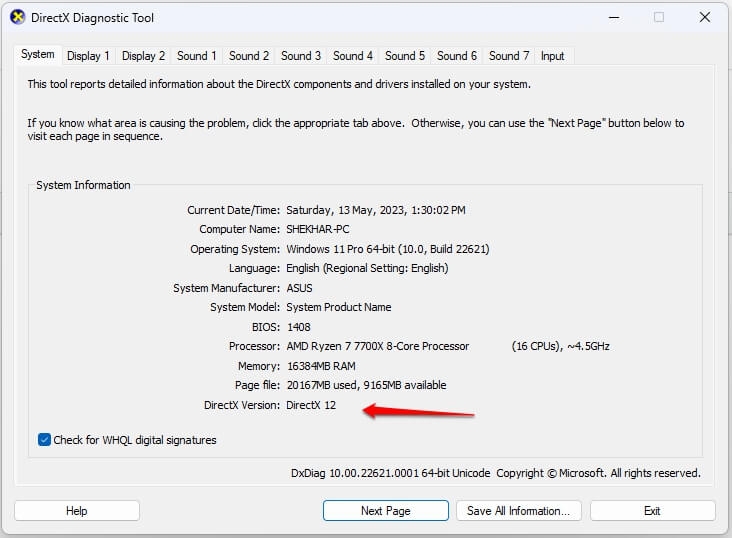Close the DirectX Diagnostic Tool window

pos(705,18)
